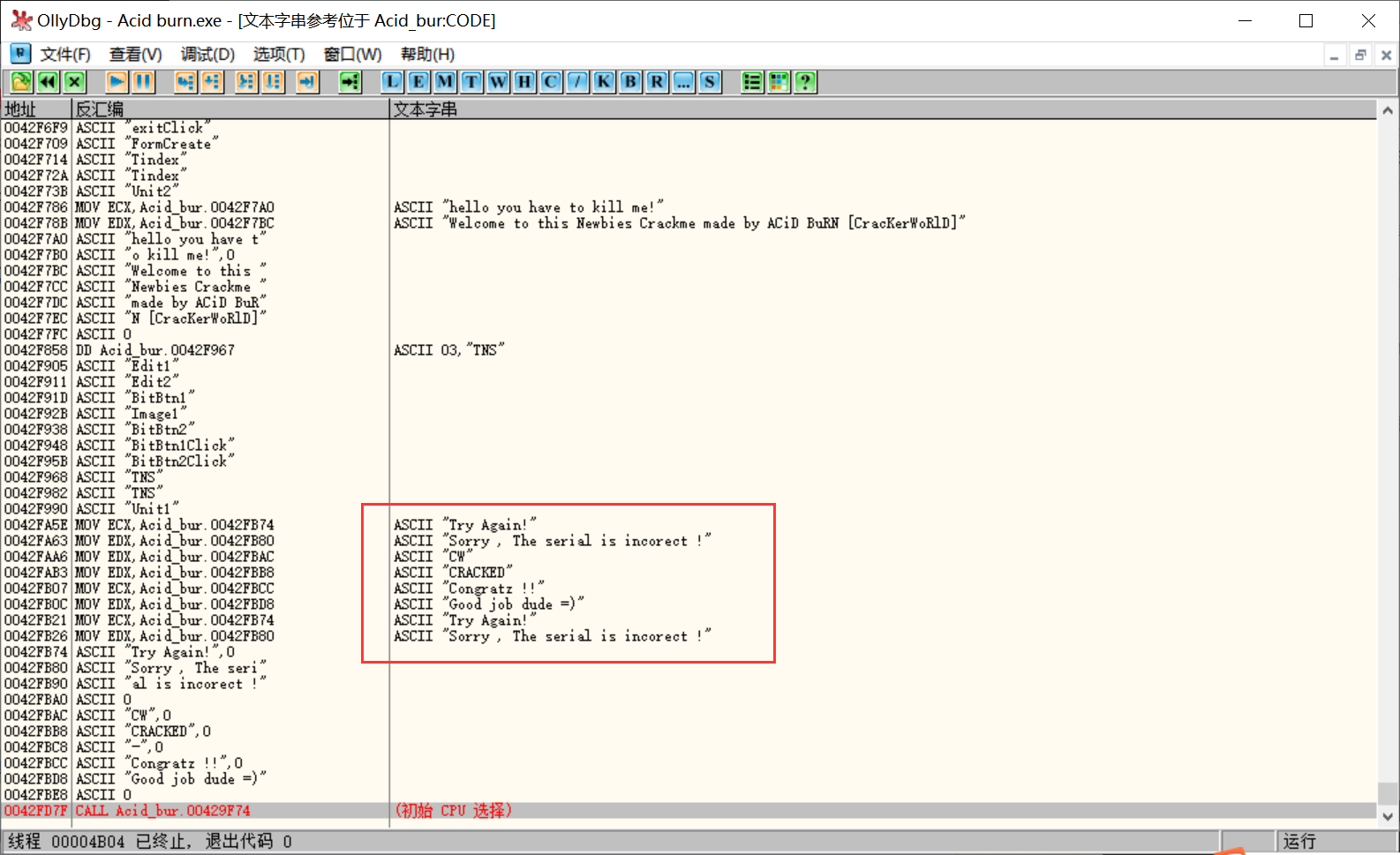Image resolution: width=1400 pixels, height=855 pixels.
Task: Click the Open file toolbar icon
Action: [x=21, y=82]
